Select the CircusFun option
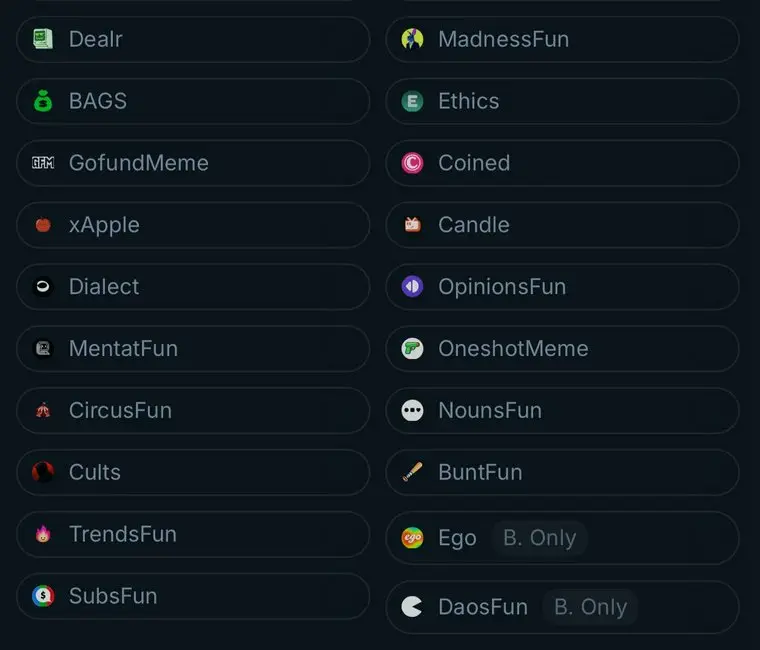Screen dimensions: 760x650 point(193,411)
